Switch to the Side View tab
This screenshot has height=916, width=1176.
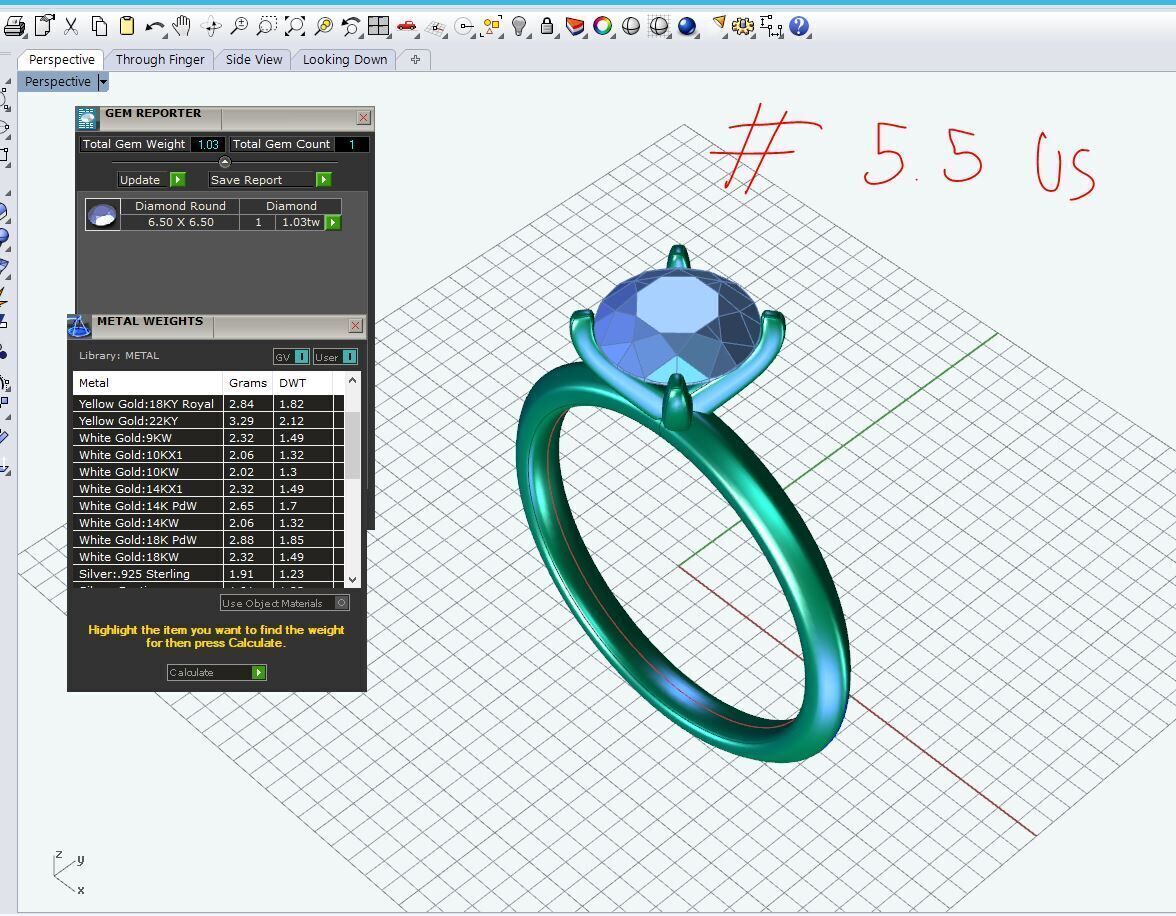pyautogui.click(x=254, y=59)
